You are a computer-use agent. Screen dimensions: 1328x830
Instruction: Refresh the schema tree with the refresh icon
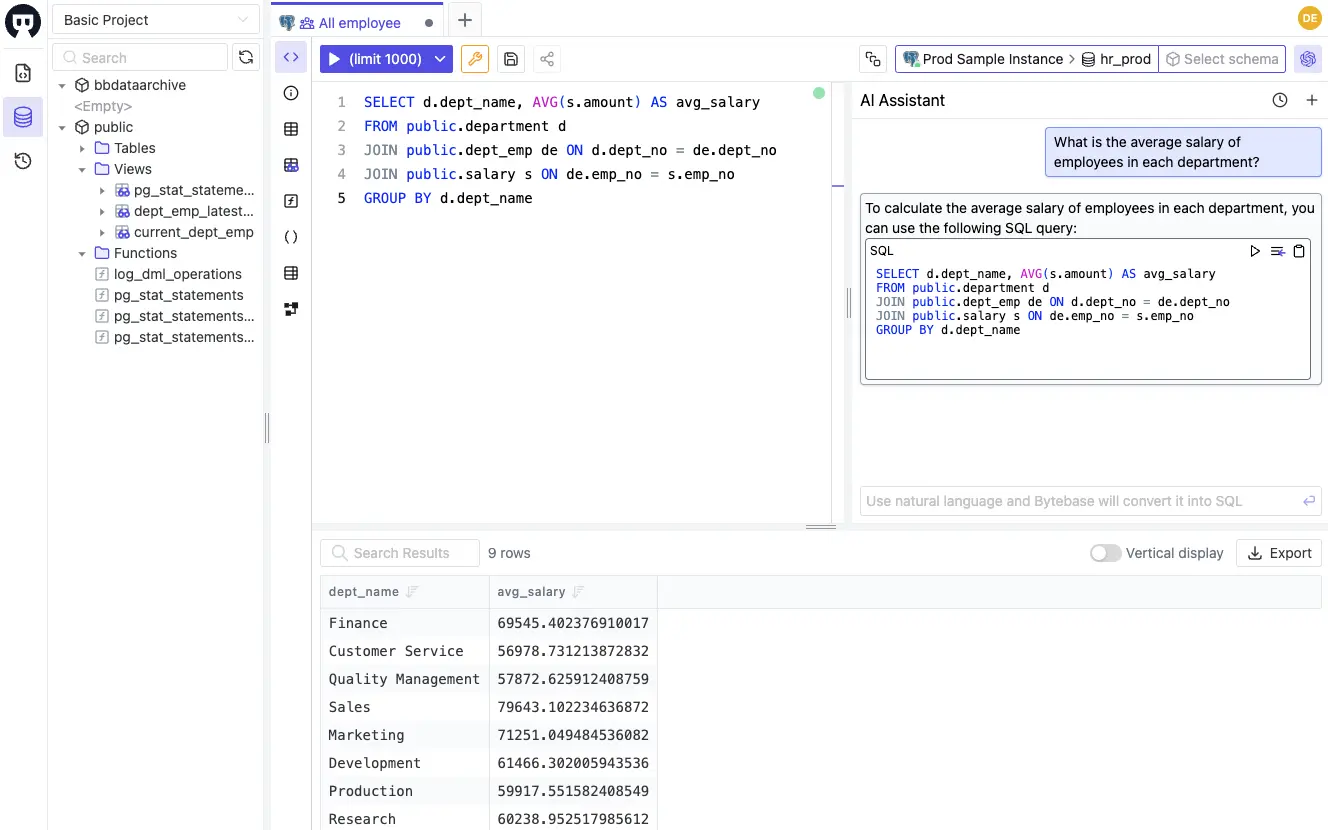point(246,57)
